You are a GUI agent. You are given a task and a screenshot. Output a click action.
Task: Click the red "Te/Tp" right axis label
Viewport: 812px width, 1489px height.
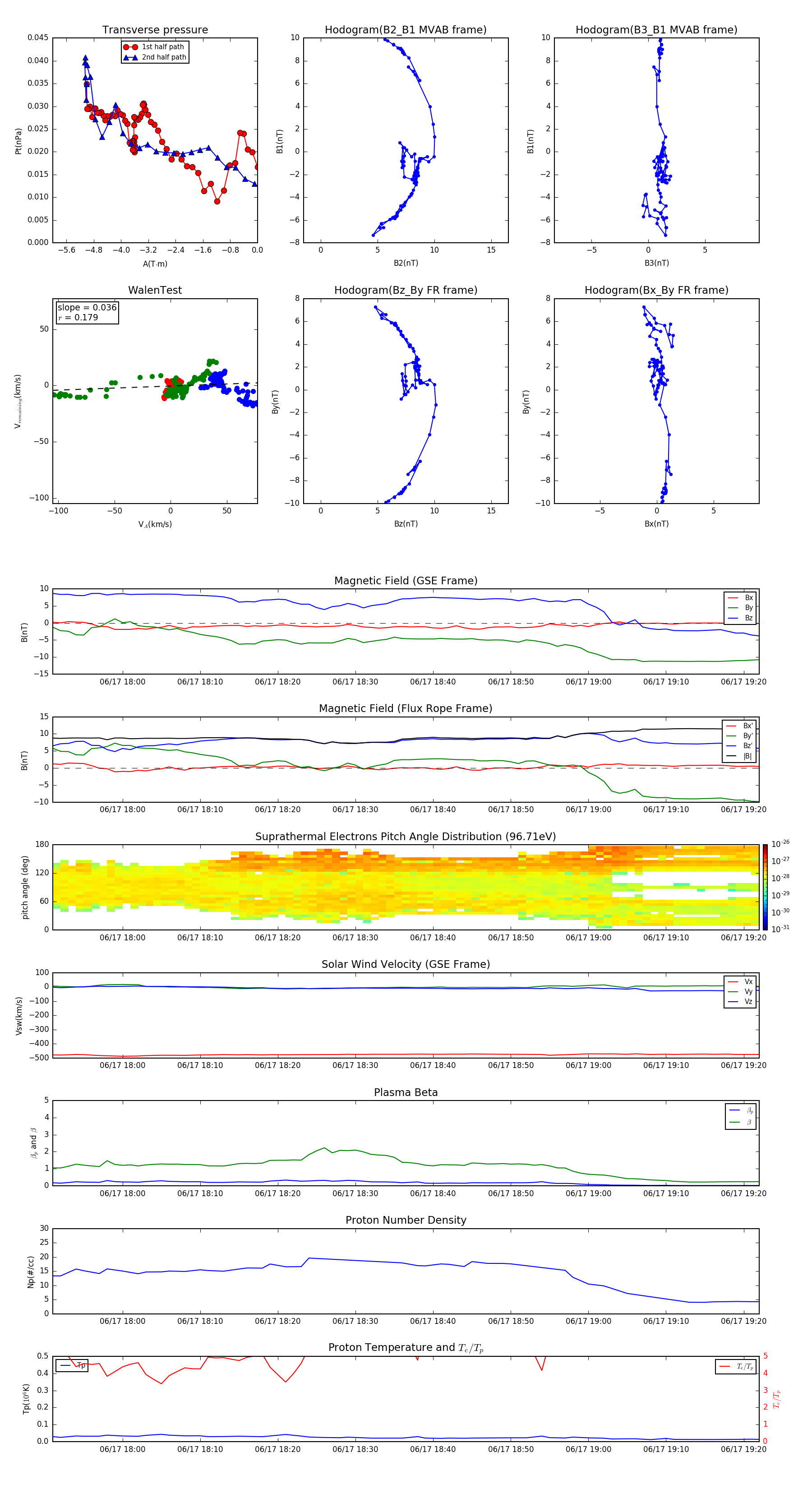pyautogui.click(x=777, y=1399)
